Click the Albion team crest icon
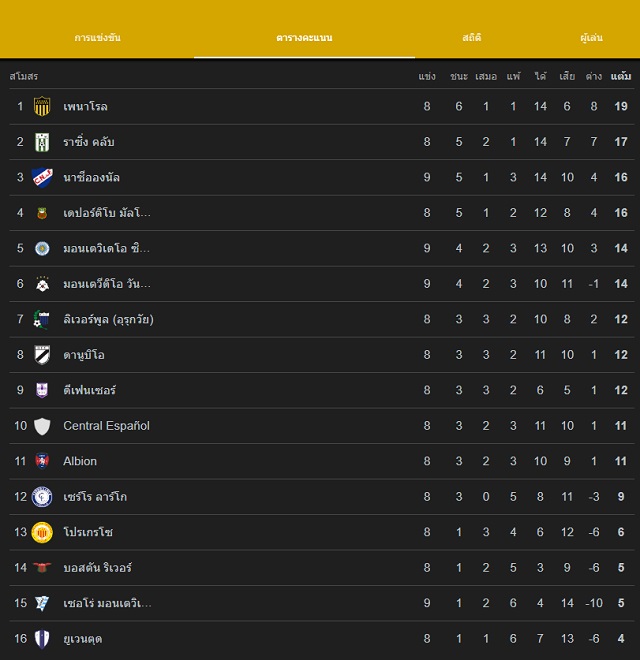Image resolution: width=640 pixels, height=660 pixels. click(42, 461)
